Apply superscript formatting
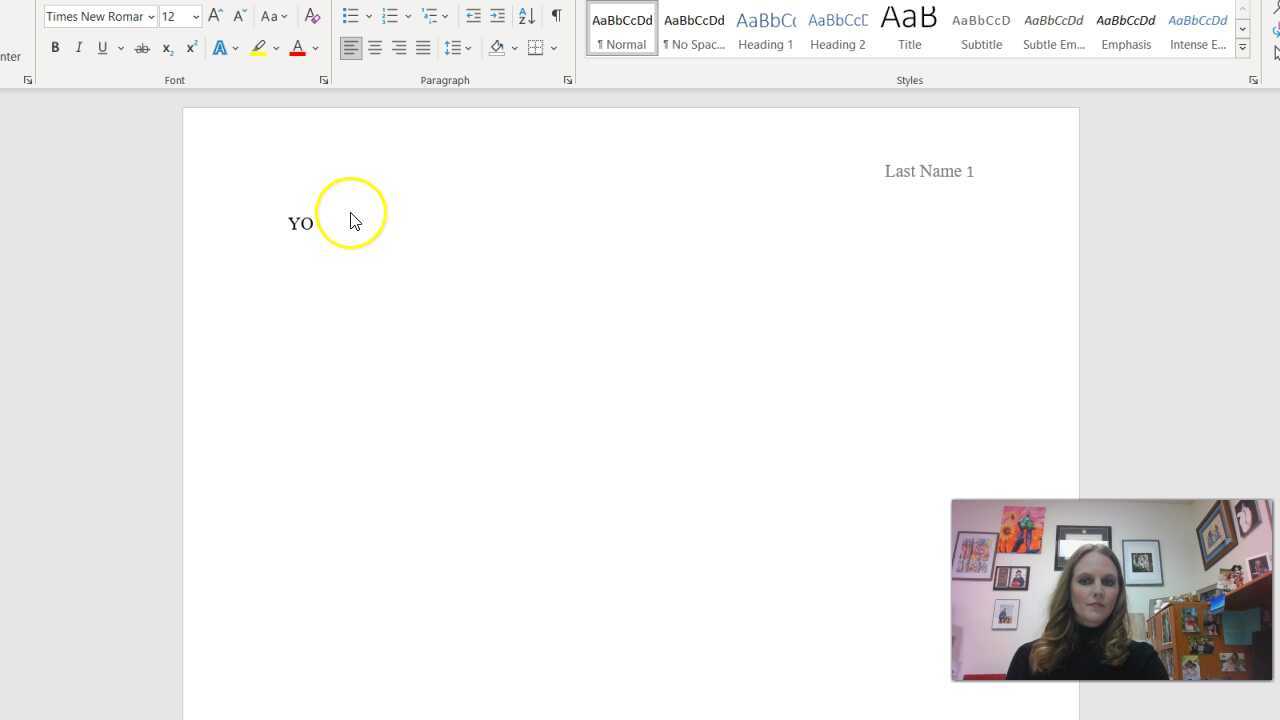The width and height of the screenshot is (1280, 720). pyautogui.click(x=190, y=47)
